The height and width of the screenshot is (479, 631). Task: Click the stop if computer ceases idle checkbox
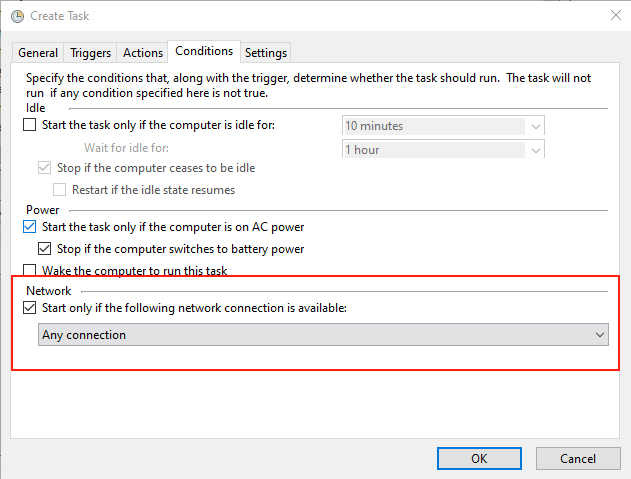[x=44, y=168]
